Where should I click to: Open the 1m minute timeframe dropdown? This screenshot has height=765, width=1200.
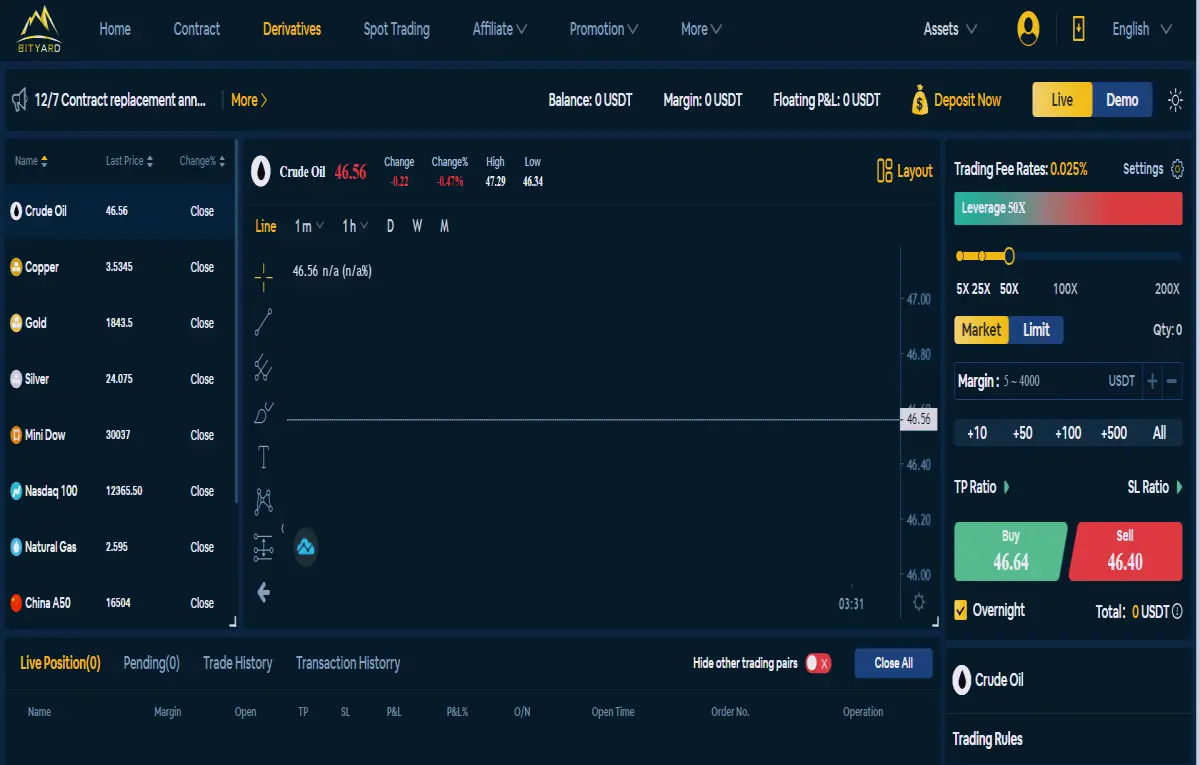[x=309, y=226]
